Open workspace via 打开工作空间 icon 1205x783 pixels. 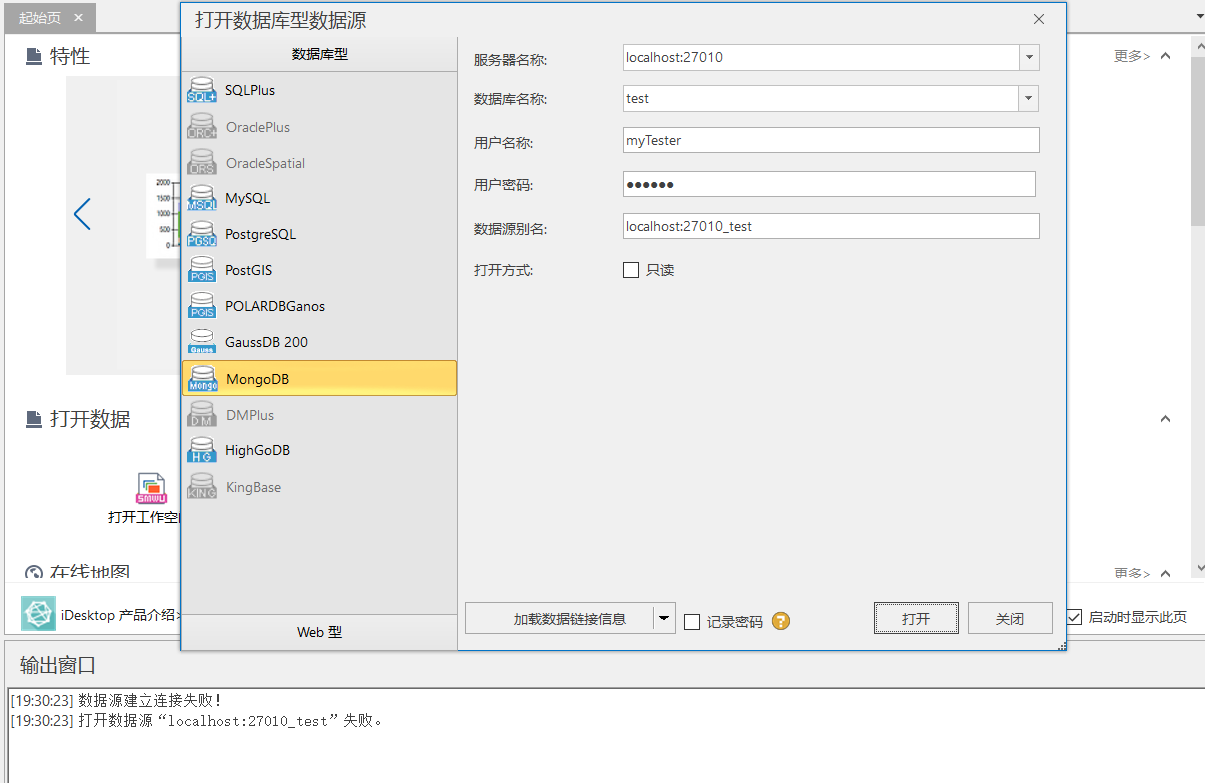(x=151, y=489)
